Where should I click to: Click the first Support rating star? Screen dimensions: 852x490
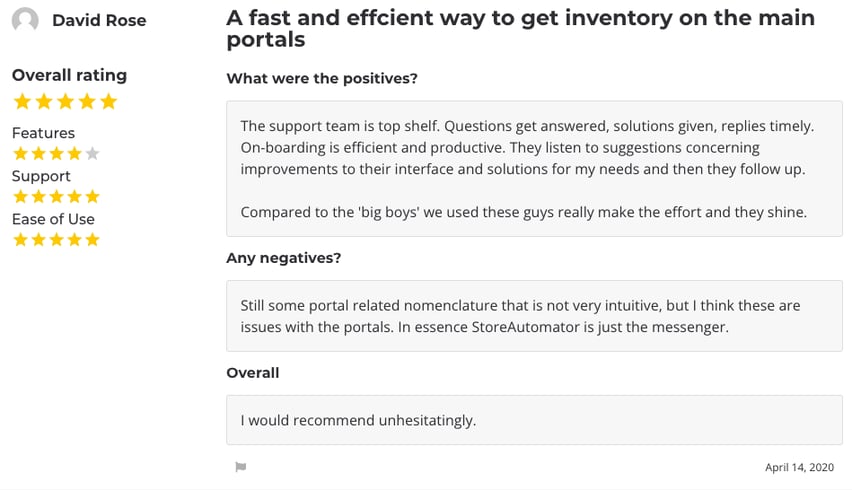pos(21,197)
